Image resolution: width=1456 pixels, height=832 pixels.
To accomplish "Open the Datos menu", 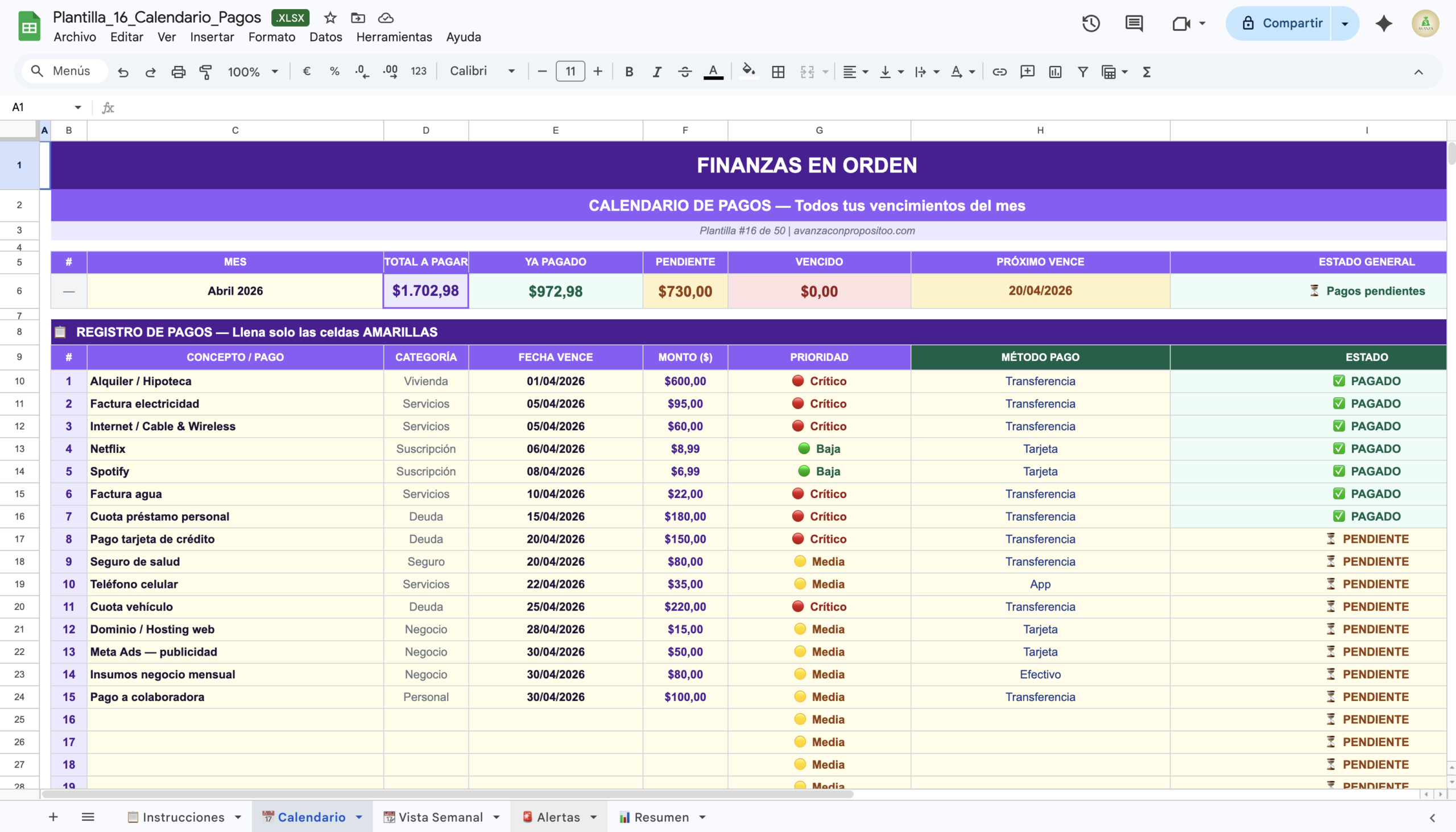I will pyautogui.click(x=325, y=36).
